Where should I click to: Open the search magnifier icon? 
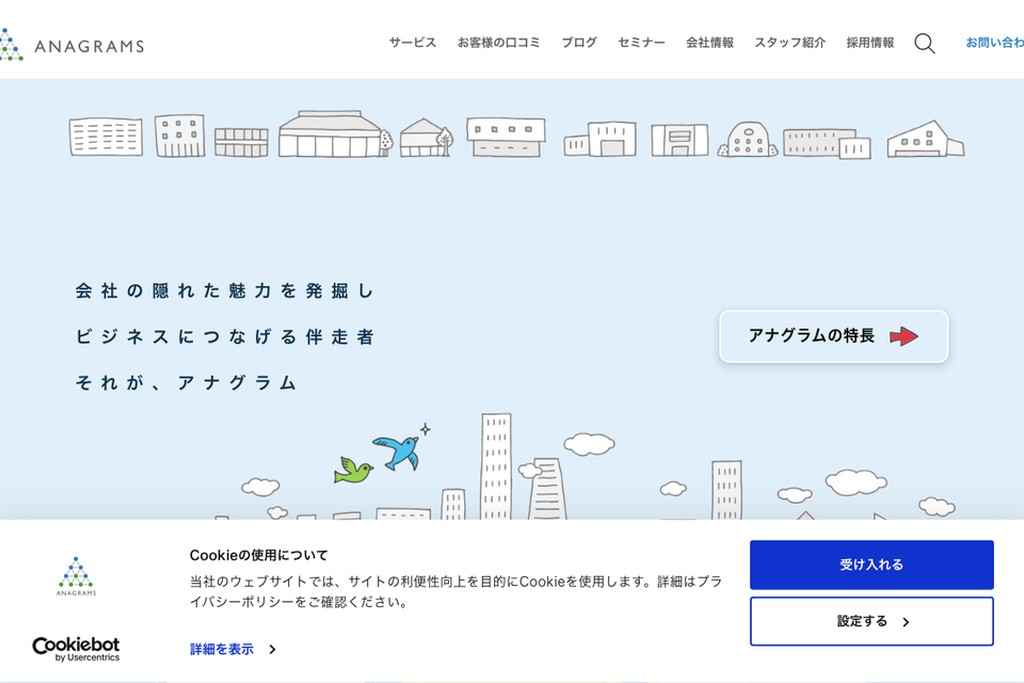(925, 44)
